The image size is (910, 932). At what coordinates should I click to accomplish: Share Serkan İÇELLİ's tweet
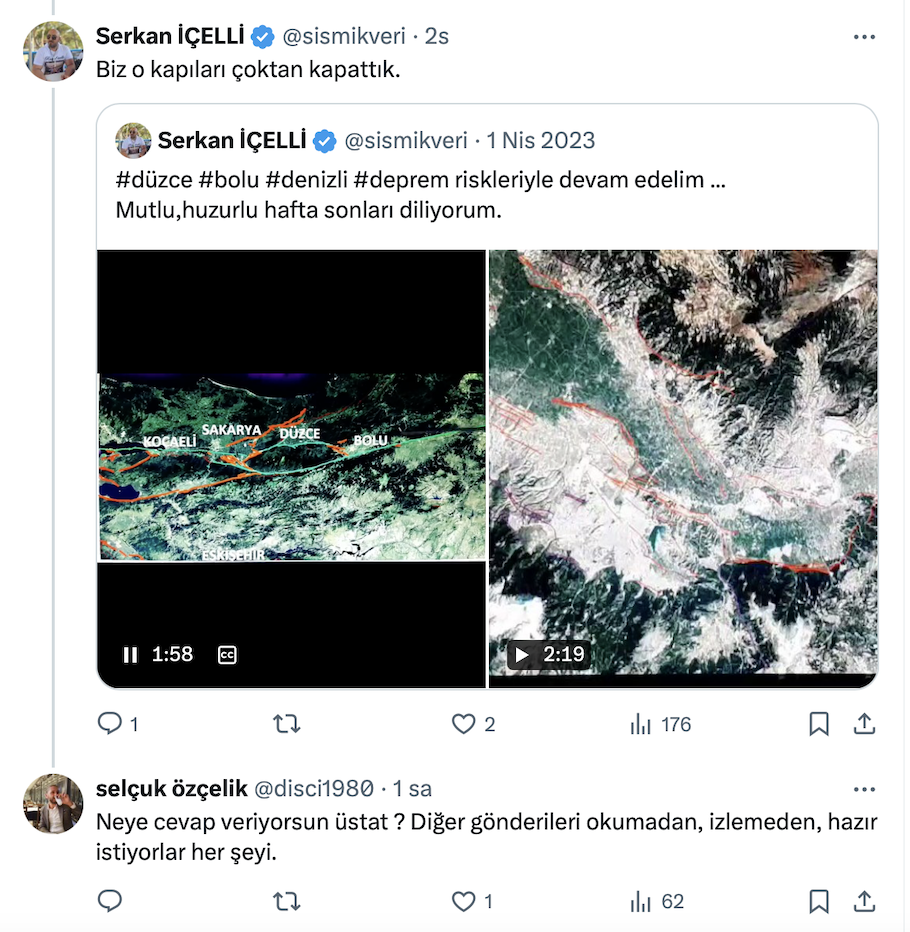pyautogui.click(x=865, y=724)
